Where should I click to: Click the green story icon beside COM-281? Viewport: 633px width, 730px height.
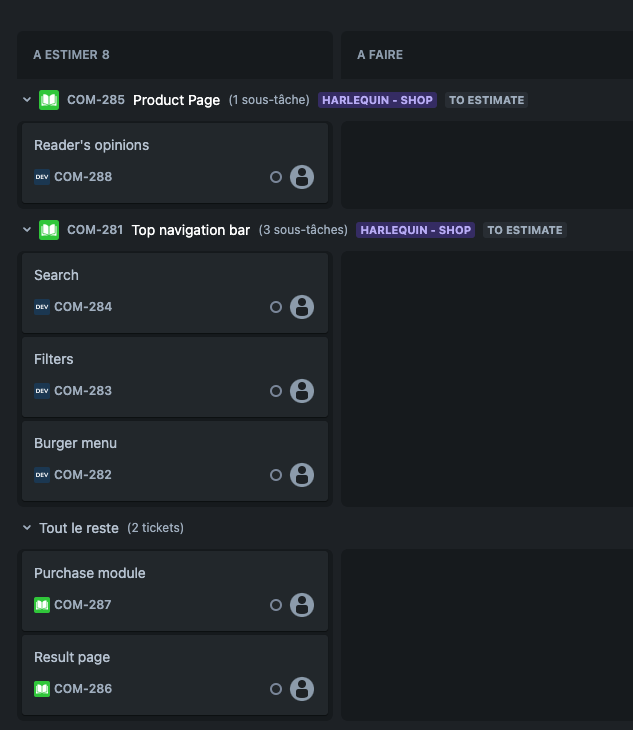[x=49, y=230]
